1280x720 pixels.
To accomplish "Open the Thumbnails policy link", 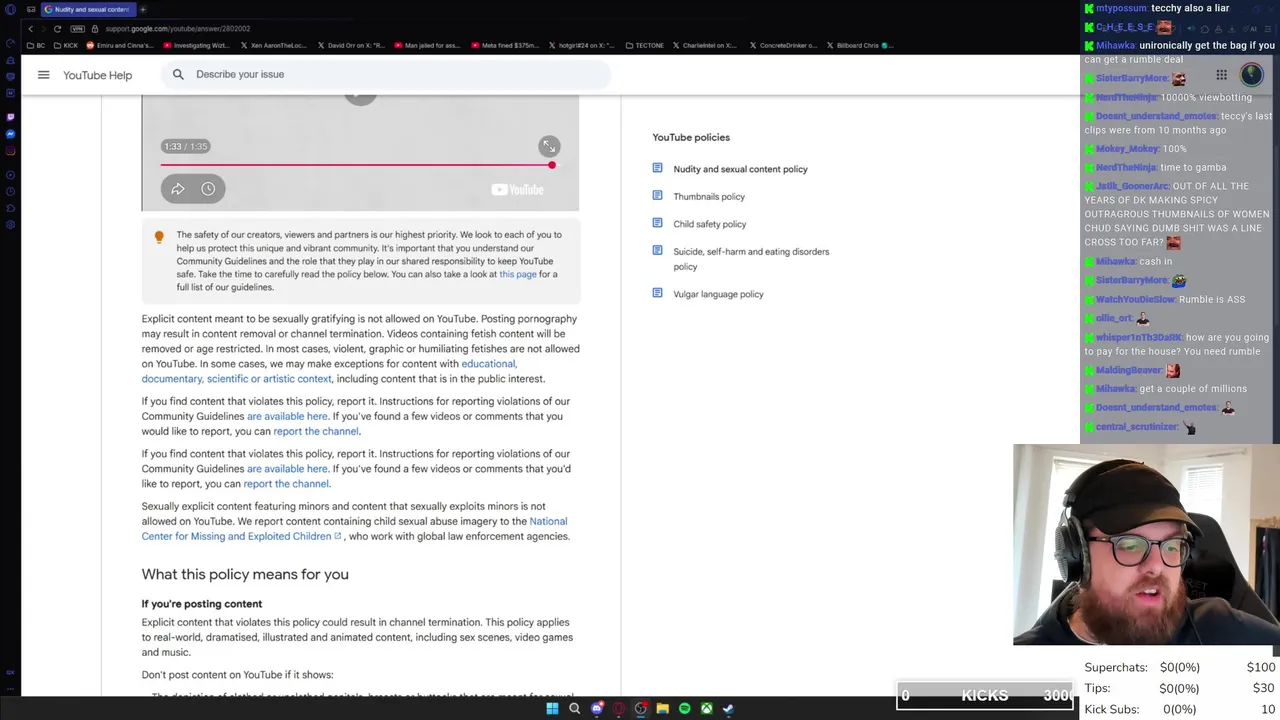I will 709,197.
